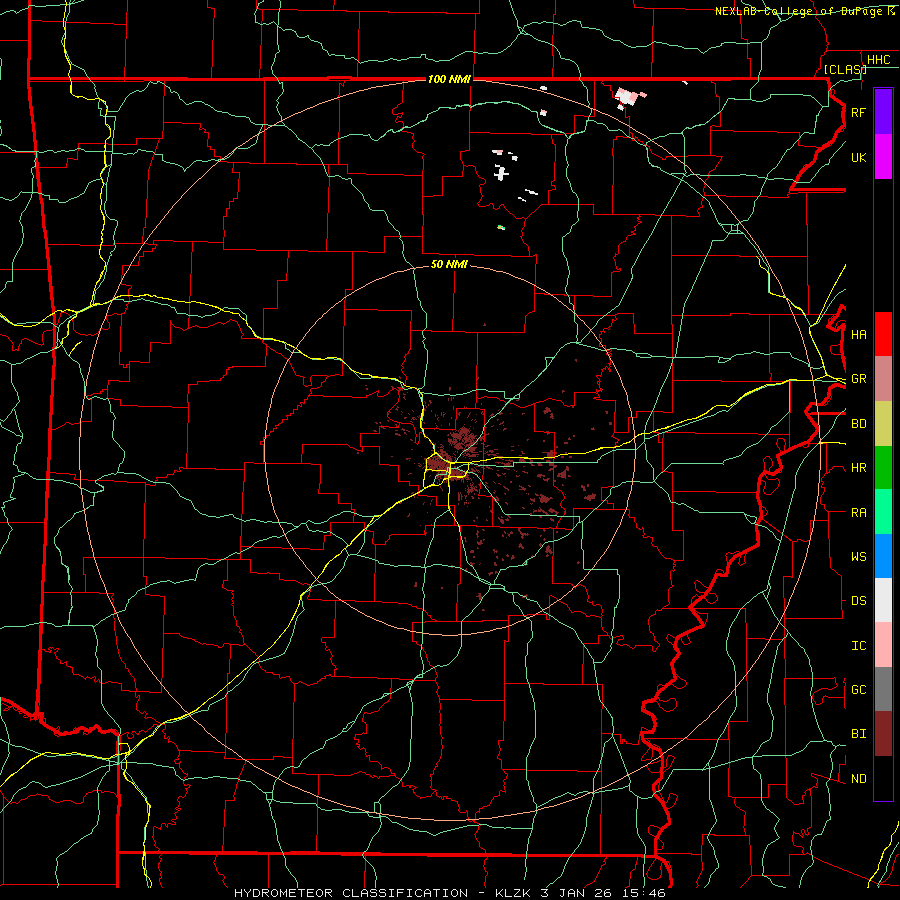Click the GR legend label

coord(858,379)
